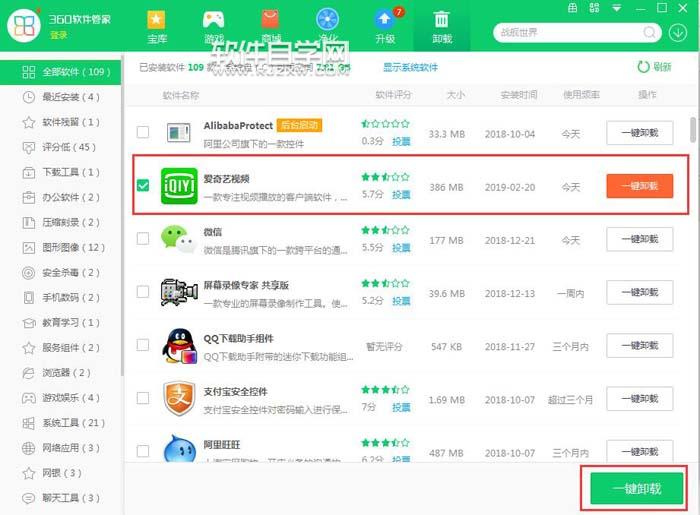The height and width of the screenshot is (515, 700).
Task: Open the 升级 upgrade tab
Action: coord(385,27)
